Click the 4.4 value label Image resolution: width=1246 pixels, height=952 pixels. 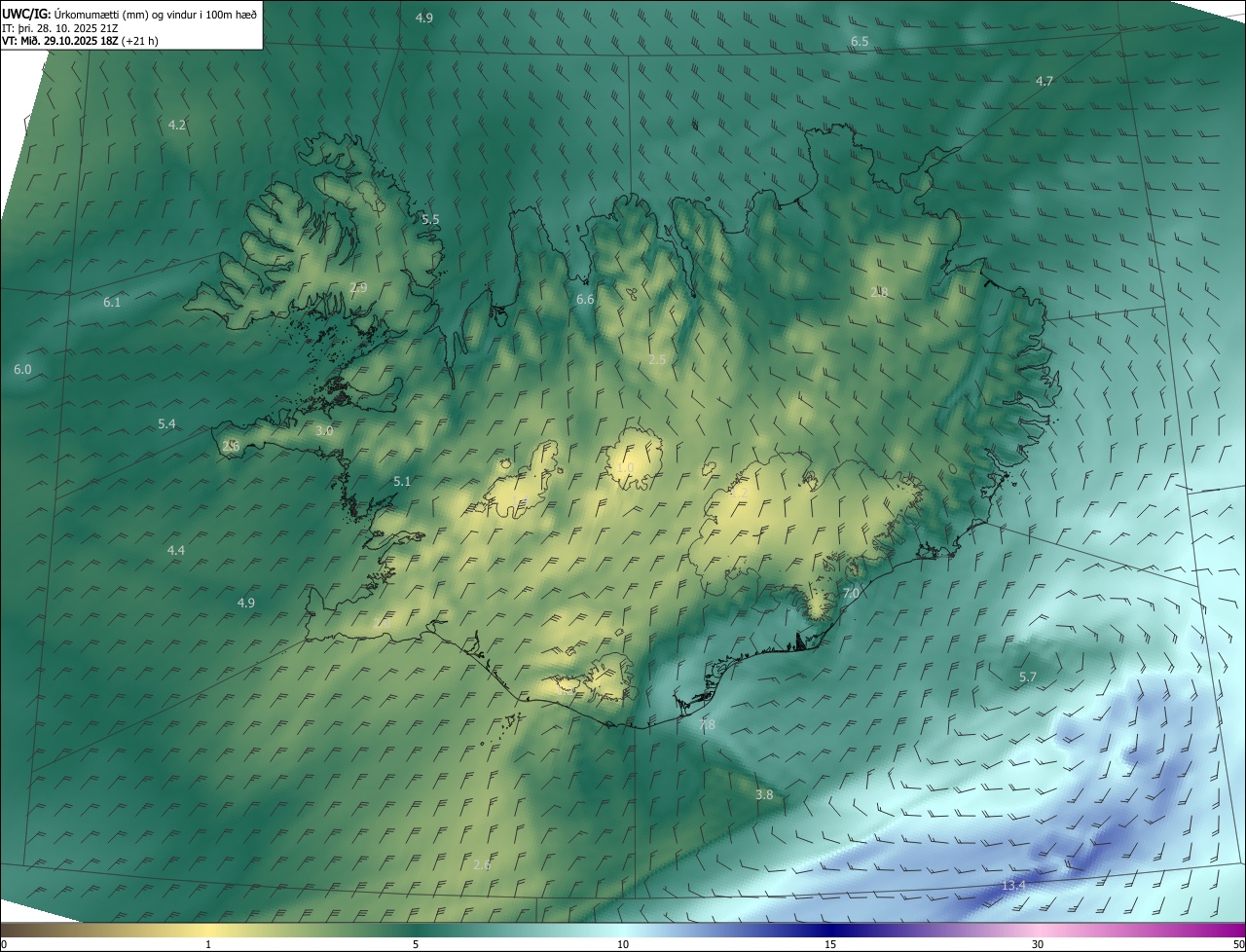coord(175,550)
